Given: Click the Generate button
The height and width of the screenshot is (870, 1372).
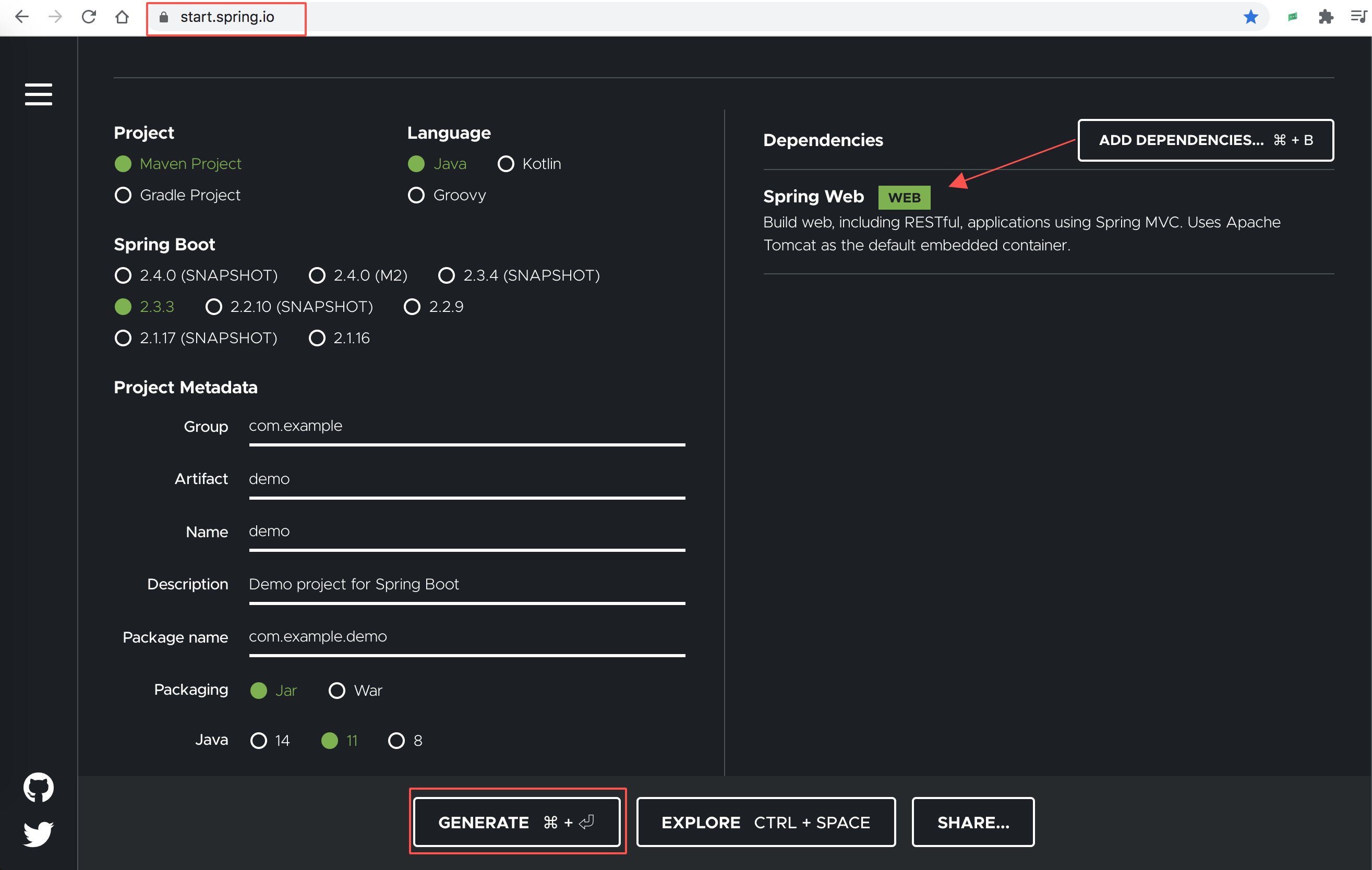Looking at the screenshot, I should (x=516, y=822).
